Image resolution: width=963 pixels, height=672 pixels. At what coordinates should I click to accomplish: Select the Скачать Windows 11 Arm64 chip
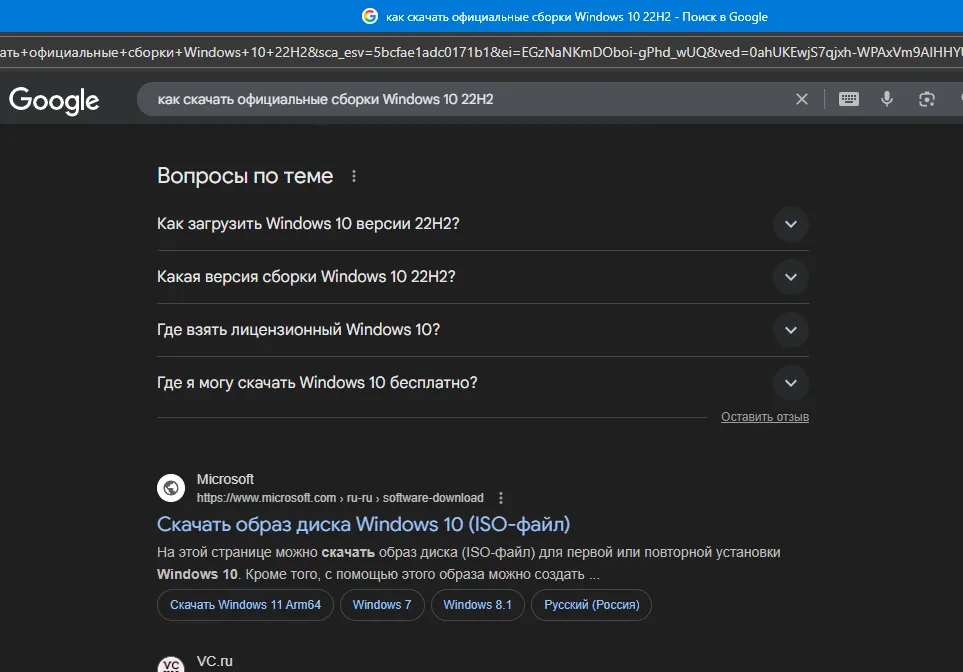245,605
